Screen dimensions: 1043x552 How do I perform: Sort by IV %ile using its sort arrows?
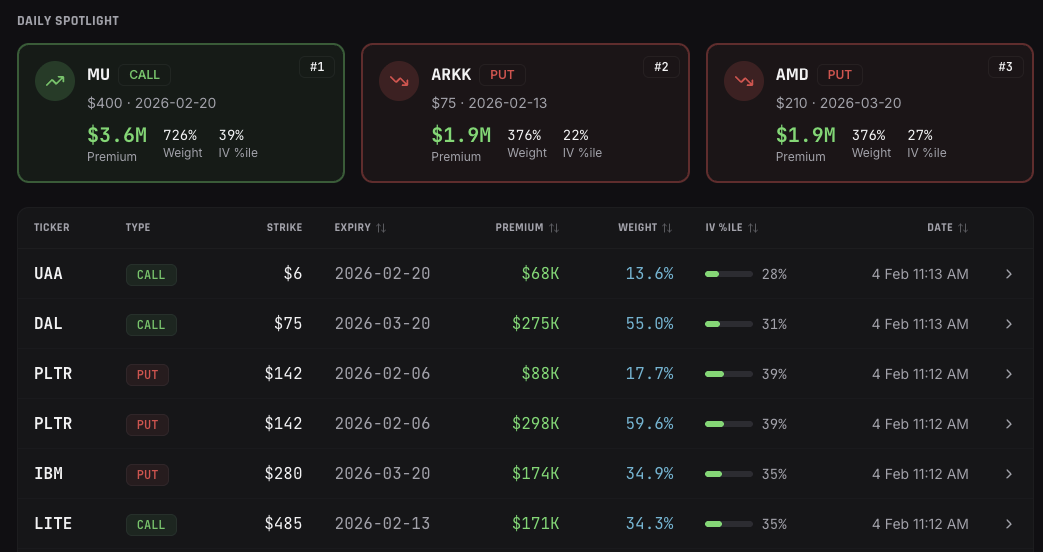tap(752, 227)
